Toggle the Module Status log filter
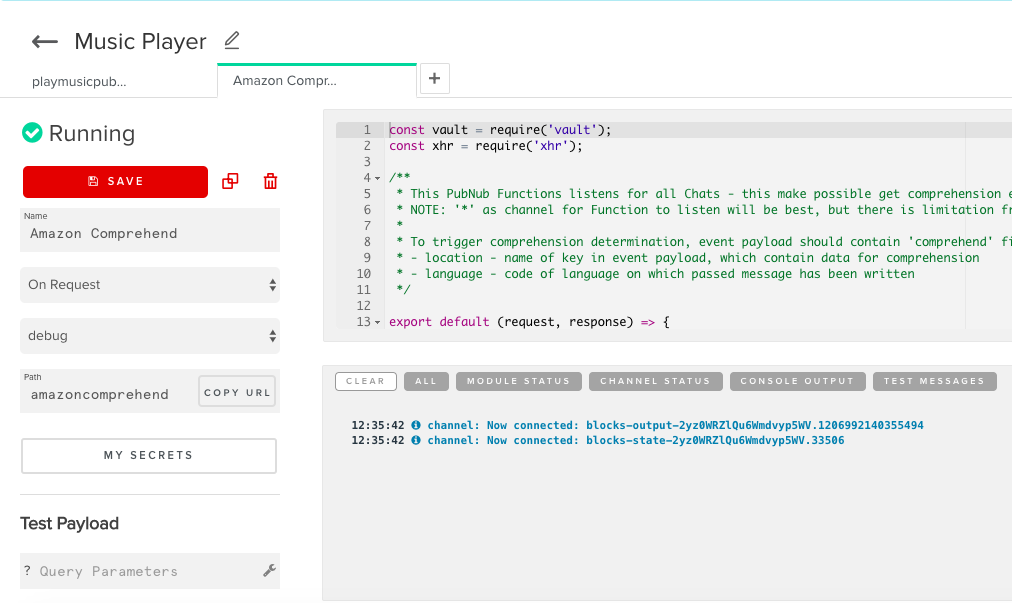Viewport: 1012px width, 603px height. point(518,381)
